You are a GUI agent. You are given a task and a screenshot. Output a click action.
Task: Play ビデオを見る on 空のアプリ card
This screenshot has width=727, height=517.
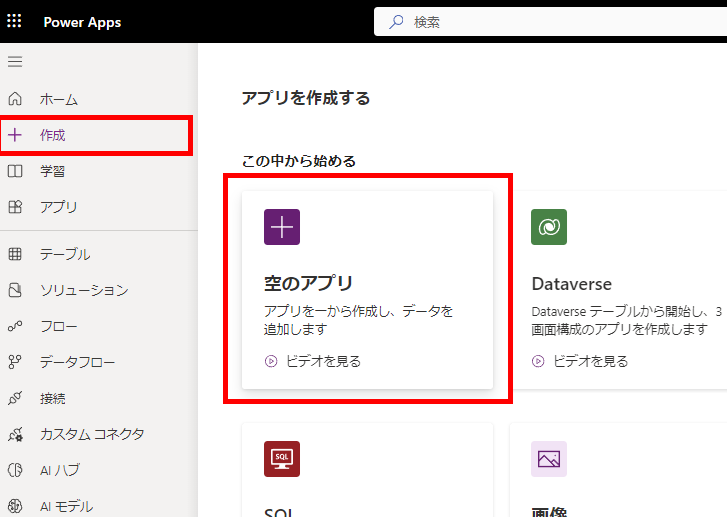[x=323, y=361]
